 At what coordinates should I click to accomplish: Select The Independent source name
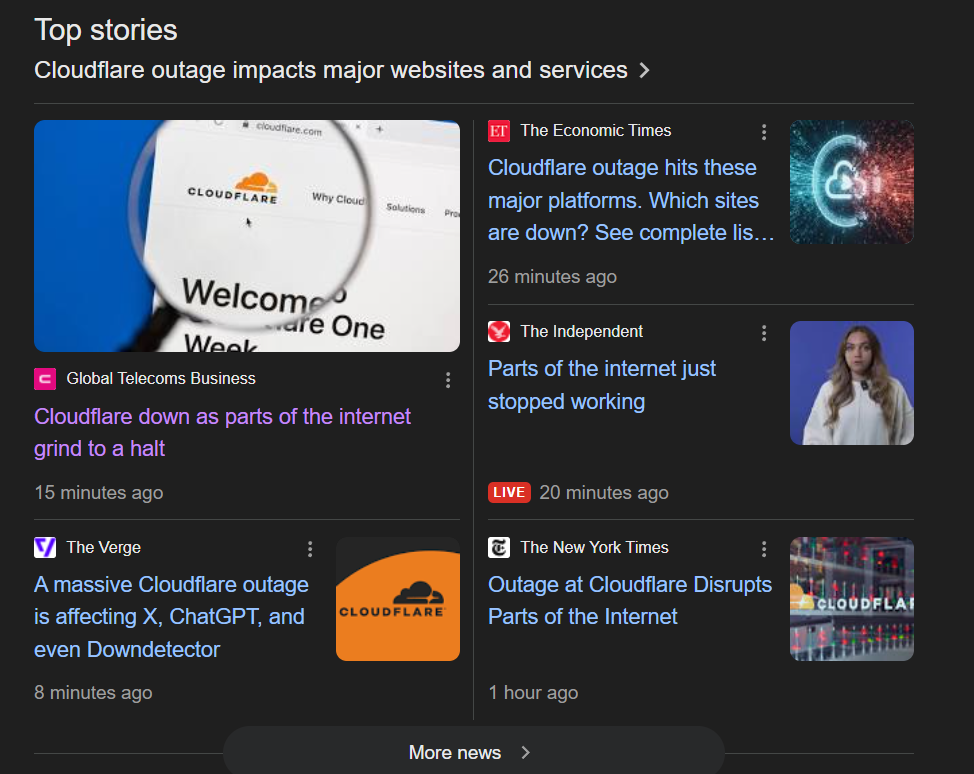click(581, 331)
